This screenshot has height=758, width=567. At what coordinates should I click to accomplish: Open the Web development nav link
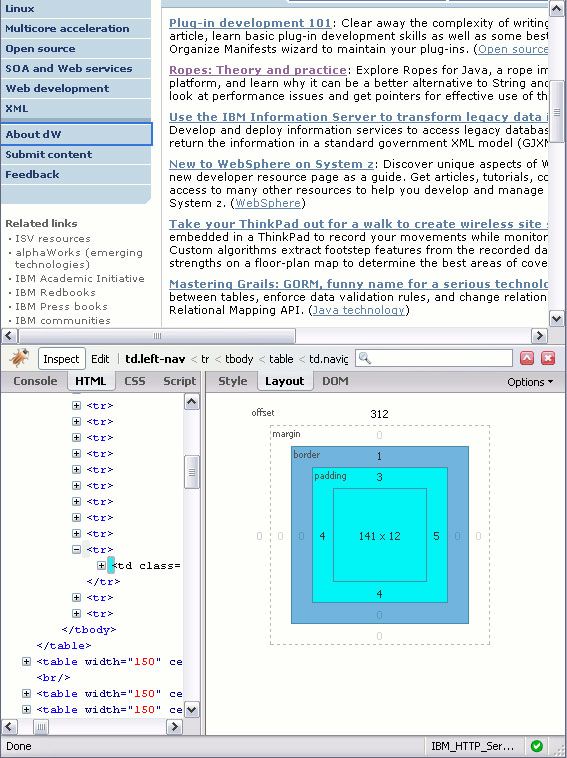[x=57, y=88]
